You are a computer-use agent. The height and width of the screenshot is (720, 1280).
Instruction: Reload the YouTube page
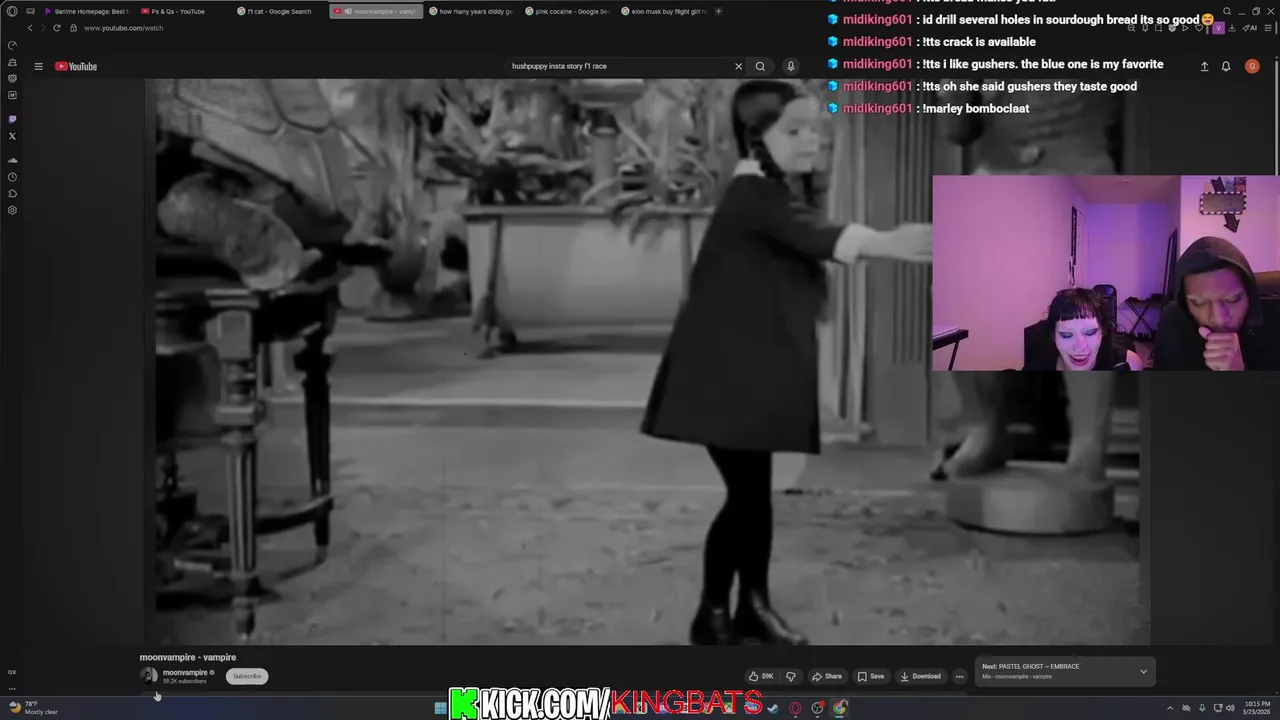[57, 28]
